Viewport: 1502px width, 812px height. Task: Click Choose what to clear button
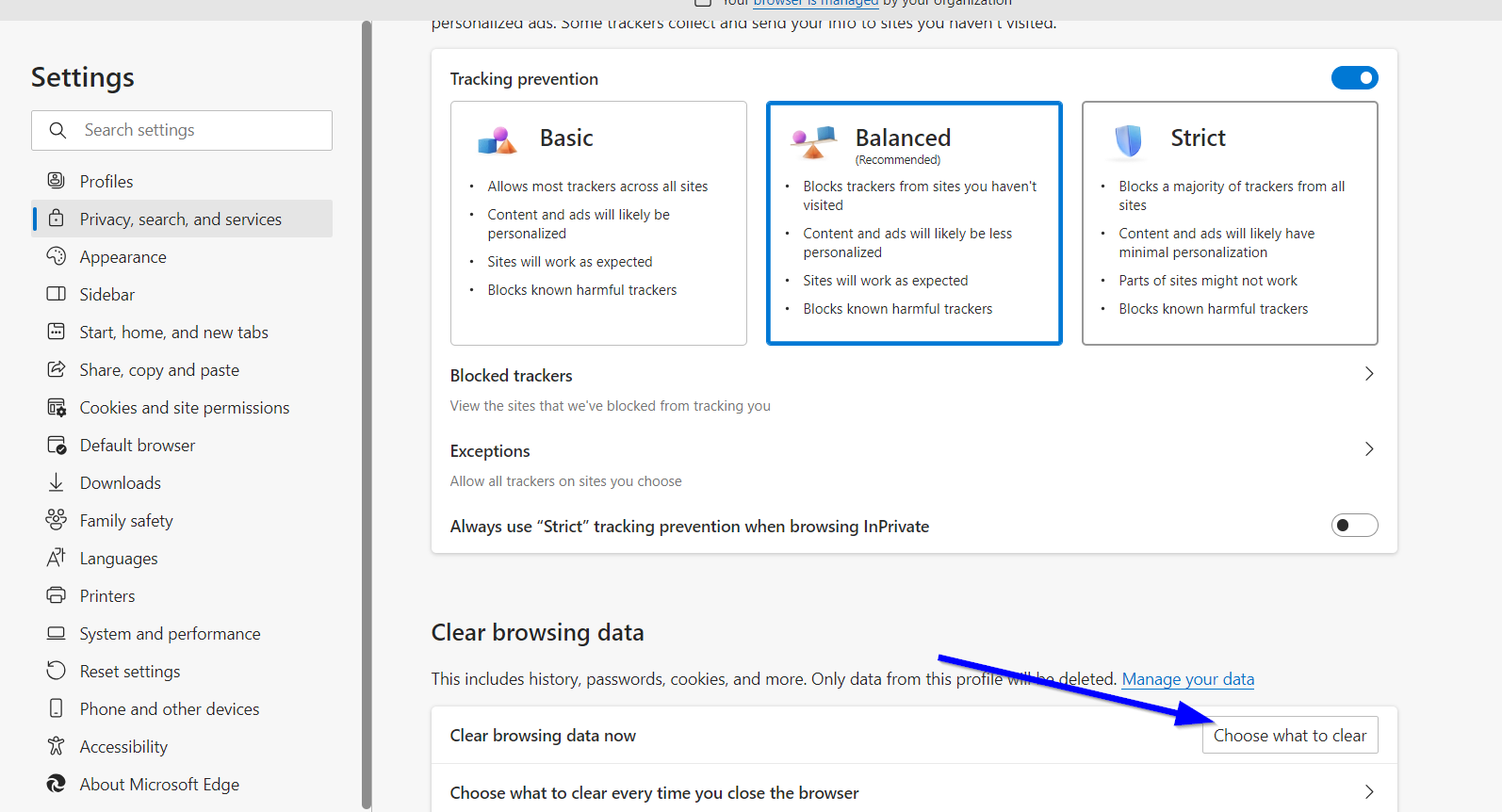tap(1290, 735)
